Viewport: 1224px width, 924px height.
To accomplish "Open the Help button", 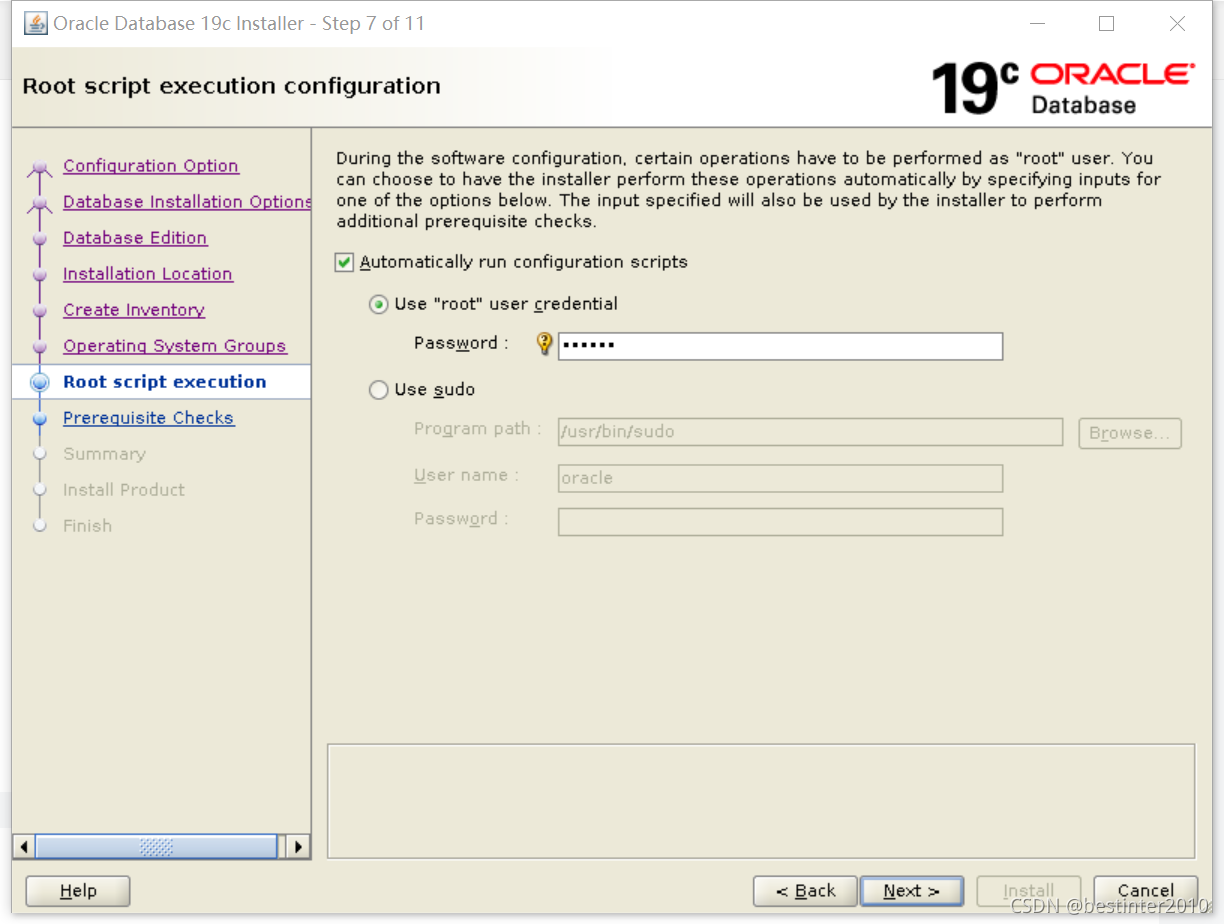I will [78, 891].
